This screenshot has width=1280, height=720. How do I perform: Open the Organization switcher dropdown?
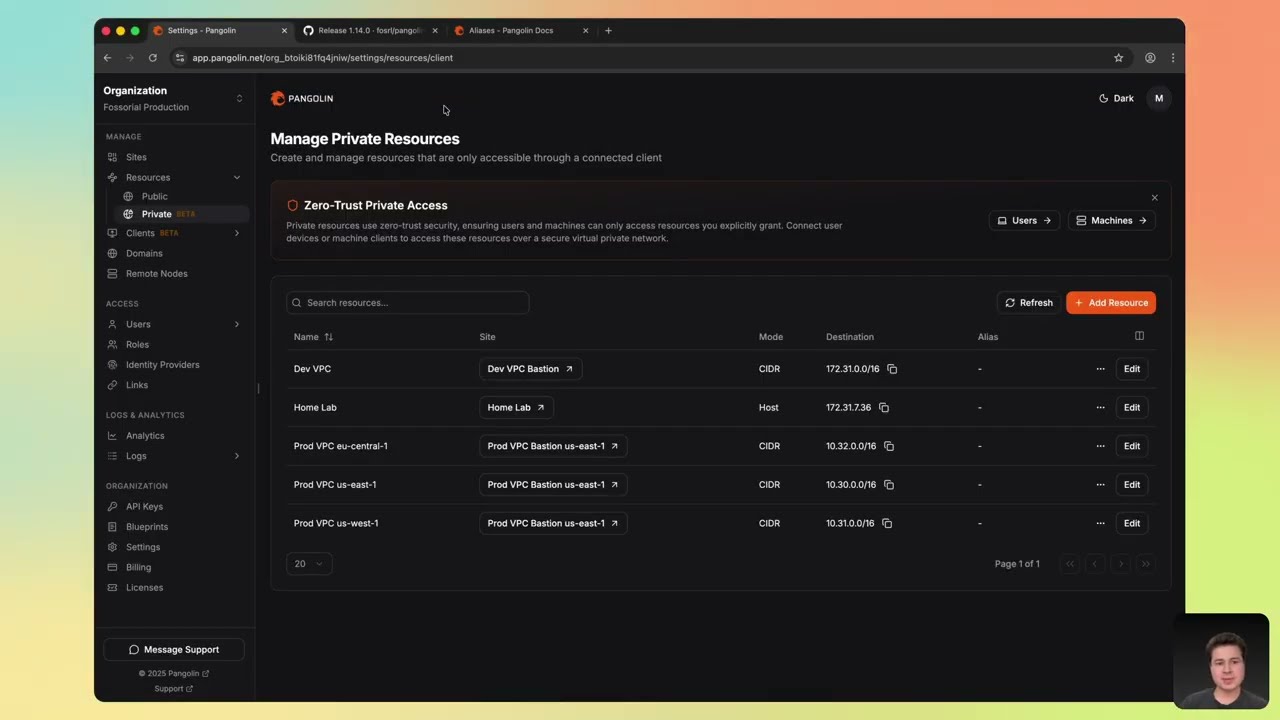tap(174, 98)
